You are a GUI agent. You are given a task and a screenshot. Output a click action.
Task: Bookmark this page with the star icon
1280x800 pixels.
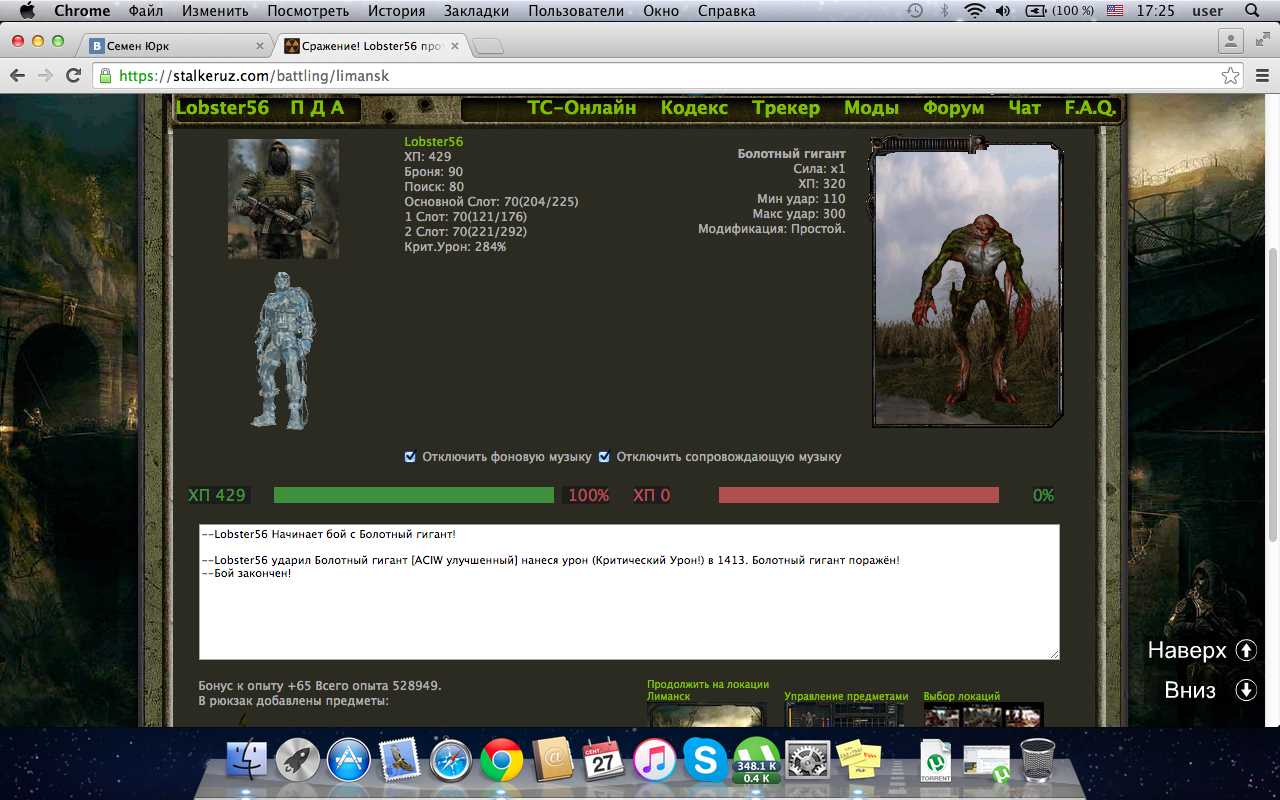tap(1230, 76)
